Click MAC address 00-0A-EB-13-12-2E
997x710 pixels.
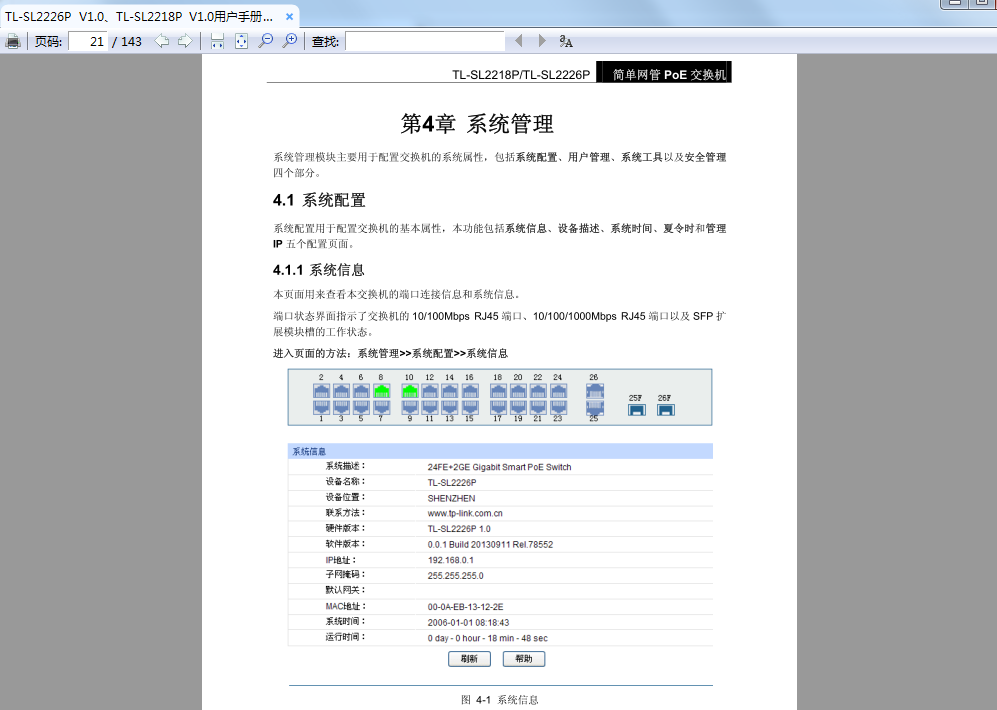[465, 606]
